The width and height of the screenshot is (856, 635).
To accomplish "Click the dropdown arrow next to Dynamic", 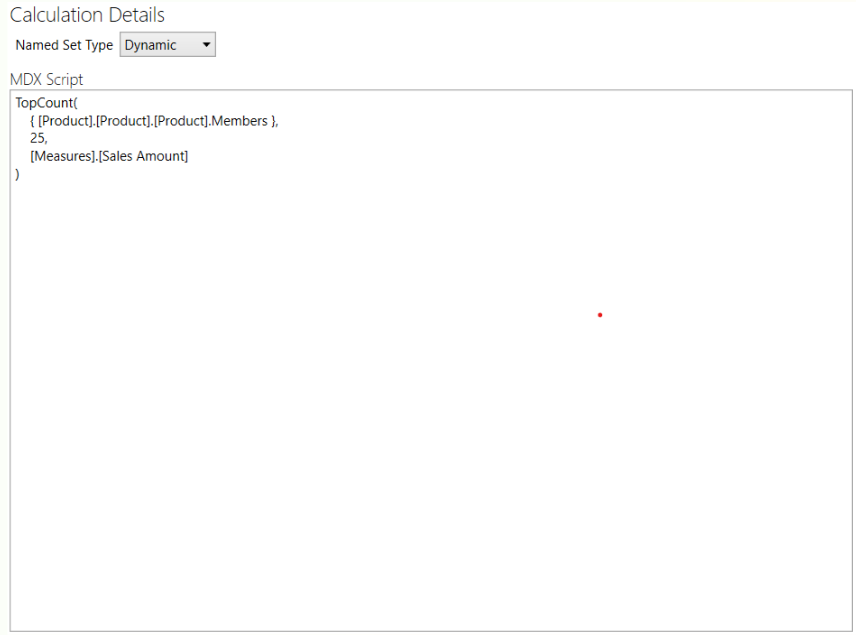I will [x=207, y=44].
